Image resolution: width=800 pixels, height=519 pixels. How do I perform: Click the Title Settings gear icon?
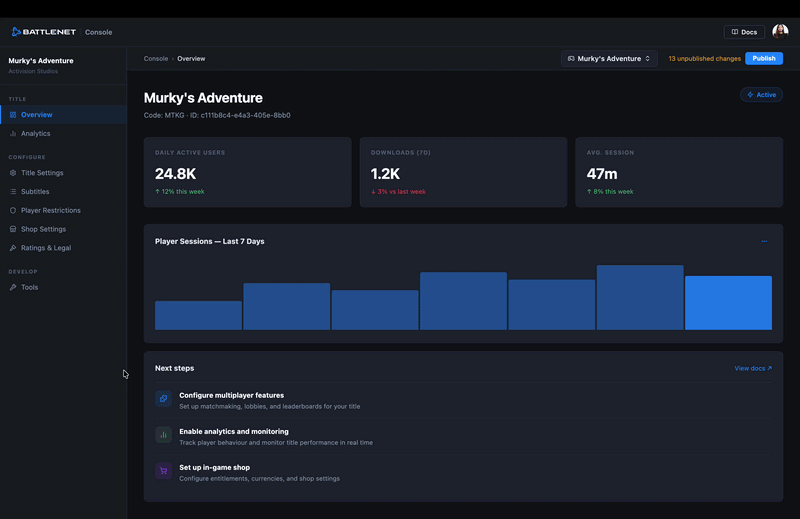(x=13, y=173)
